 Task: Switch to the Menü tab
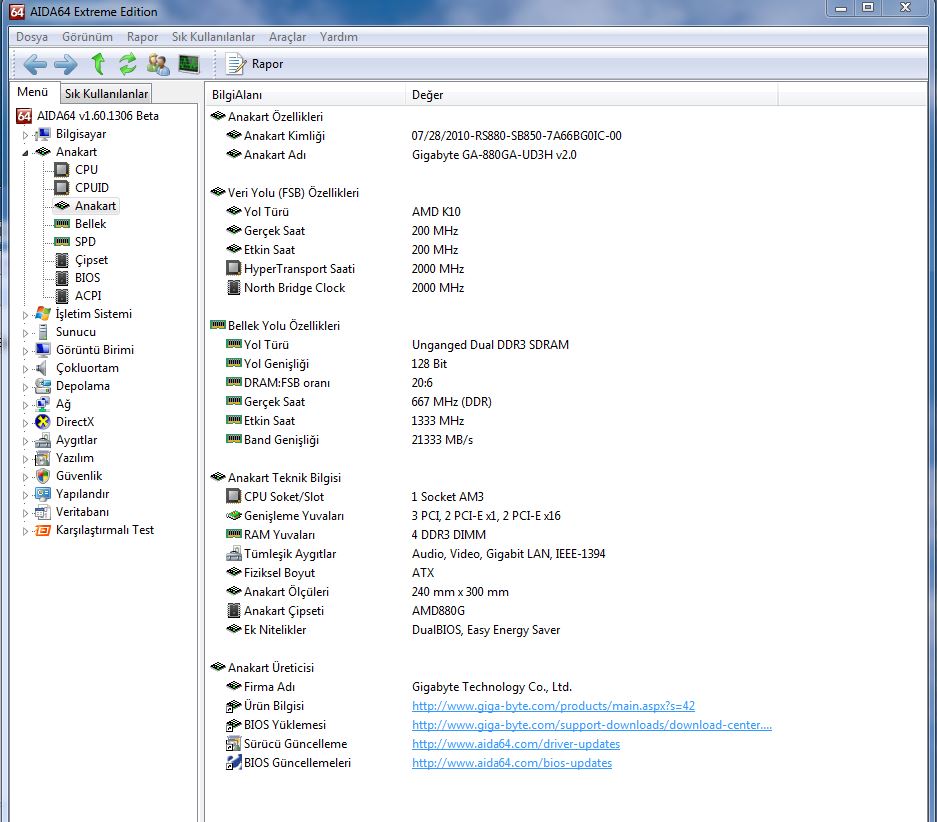(x=33, y=92)
